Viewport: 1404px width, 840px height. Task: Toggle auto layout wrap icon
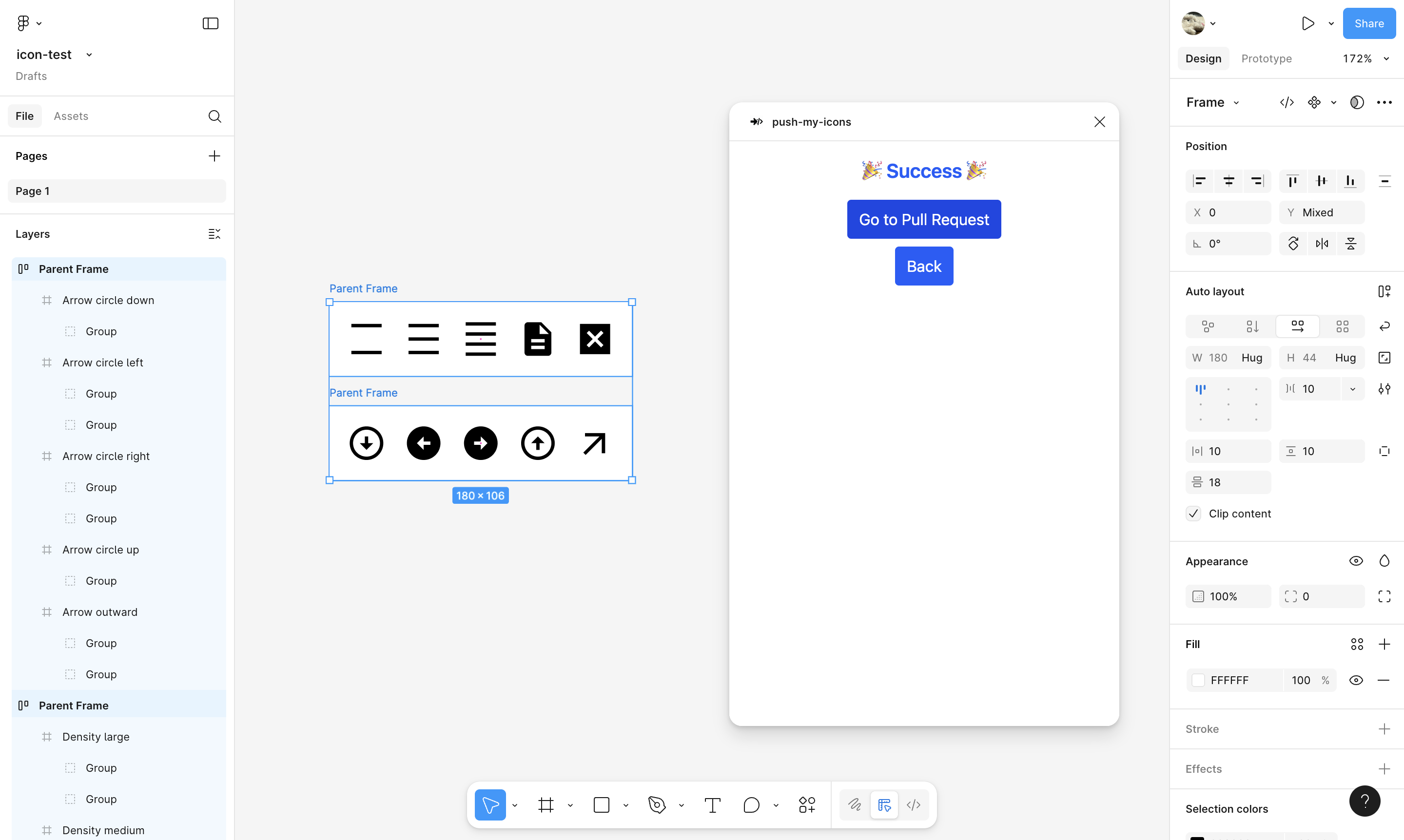[1384, 326]
